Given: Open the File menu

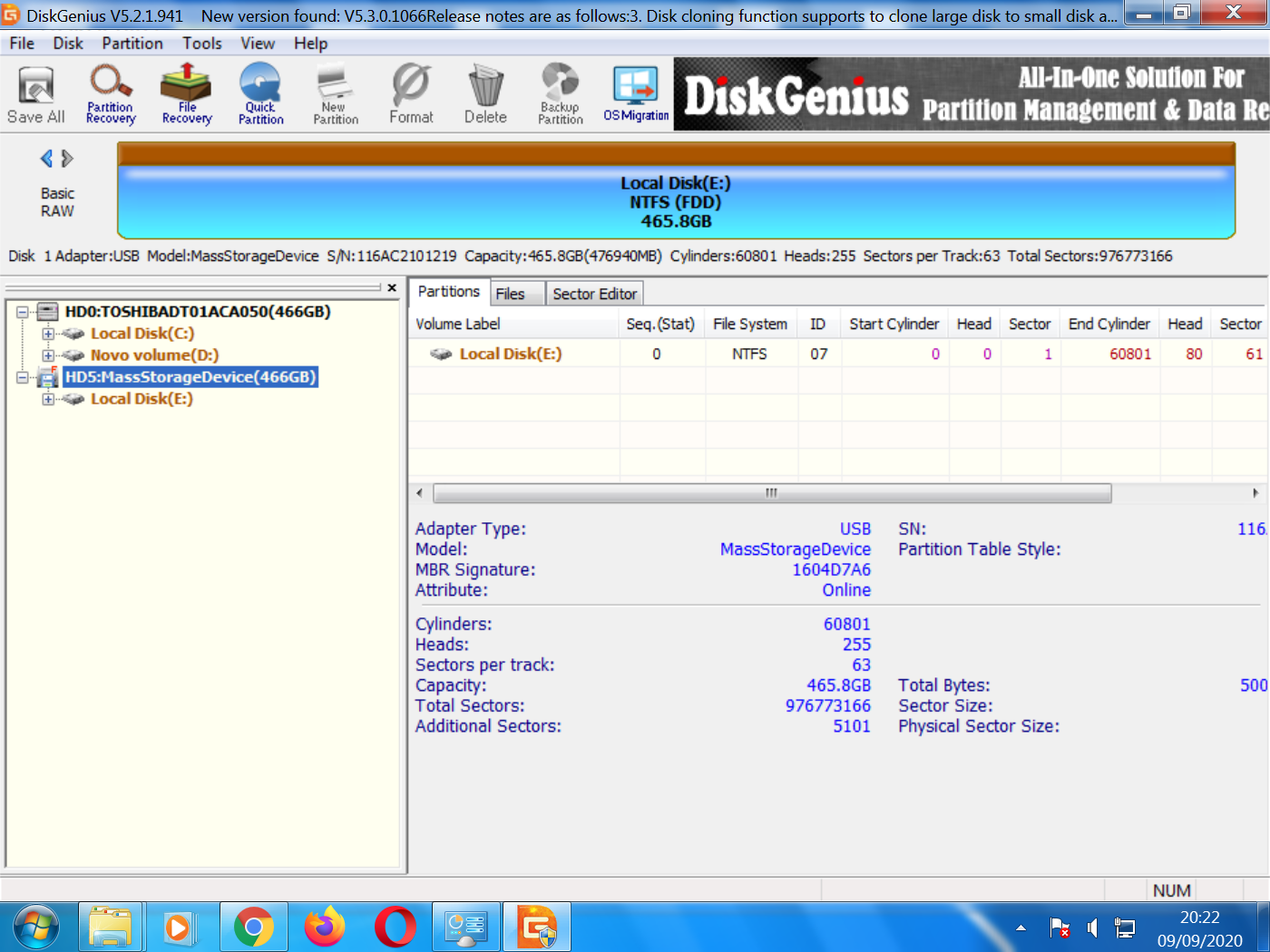Looking at the screenshot, I should (22, 44).
